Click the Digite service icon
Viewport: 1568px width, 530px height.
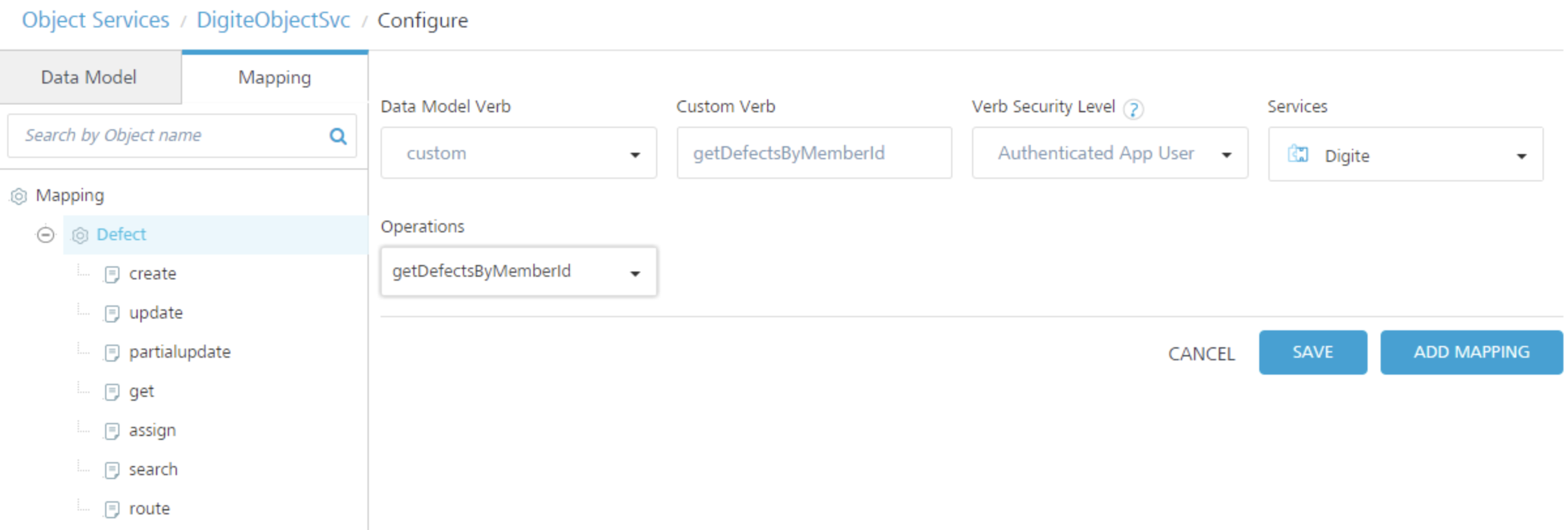(x=1297, y=155)
